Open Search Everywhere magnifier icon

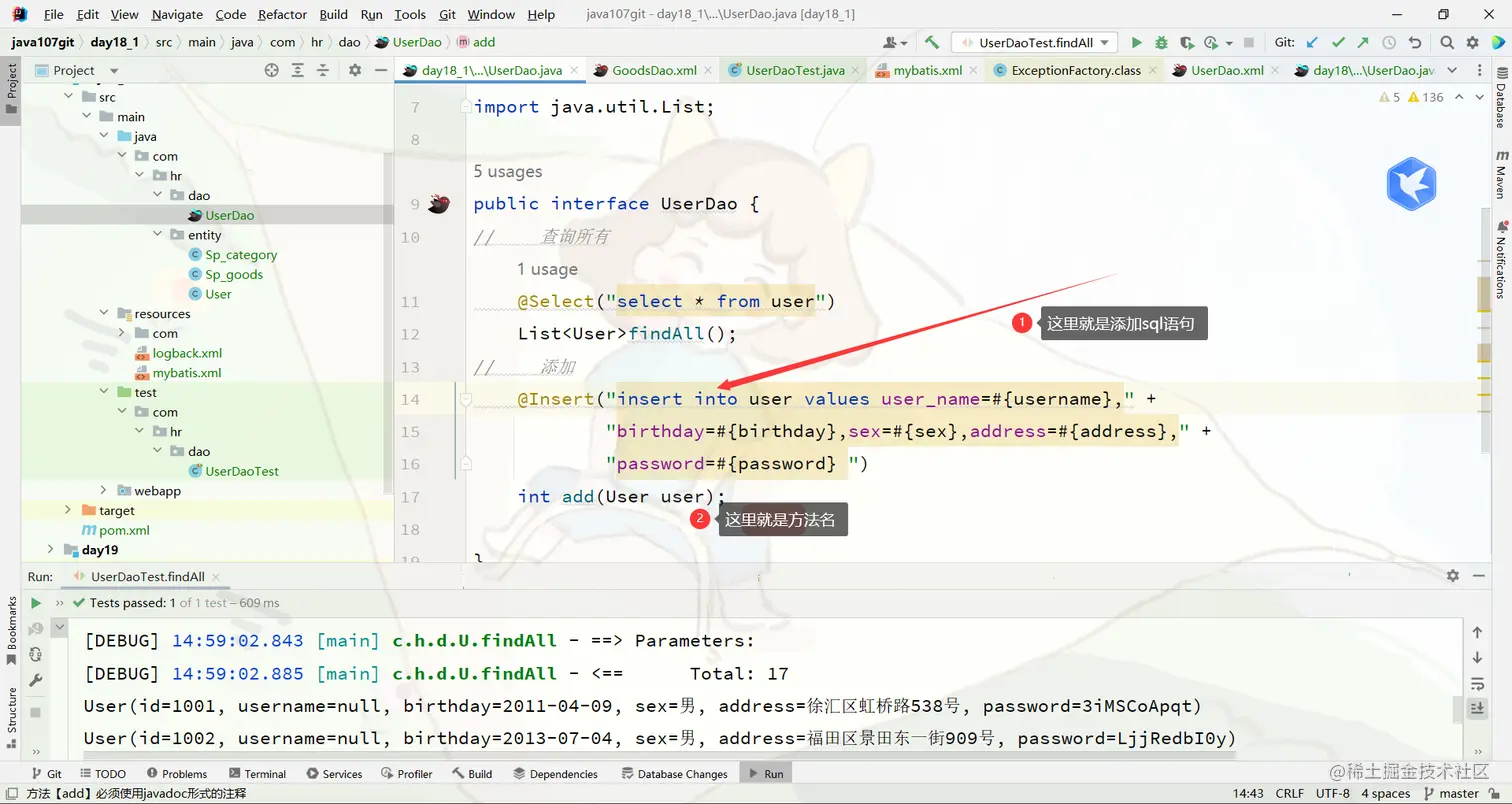(1447, 43)
